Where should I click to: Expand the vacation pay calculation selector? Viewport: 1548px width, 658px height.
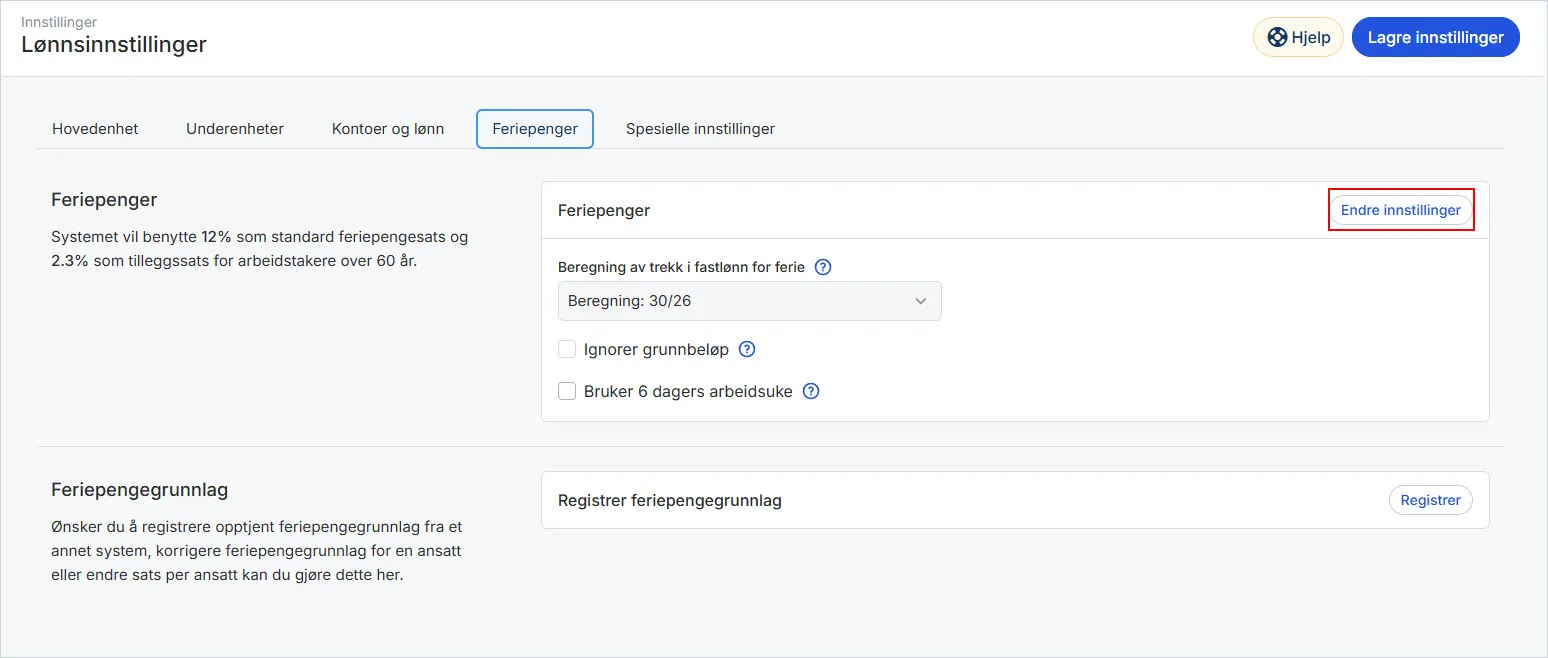749,300
